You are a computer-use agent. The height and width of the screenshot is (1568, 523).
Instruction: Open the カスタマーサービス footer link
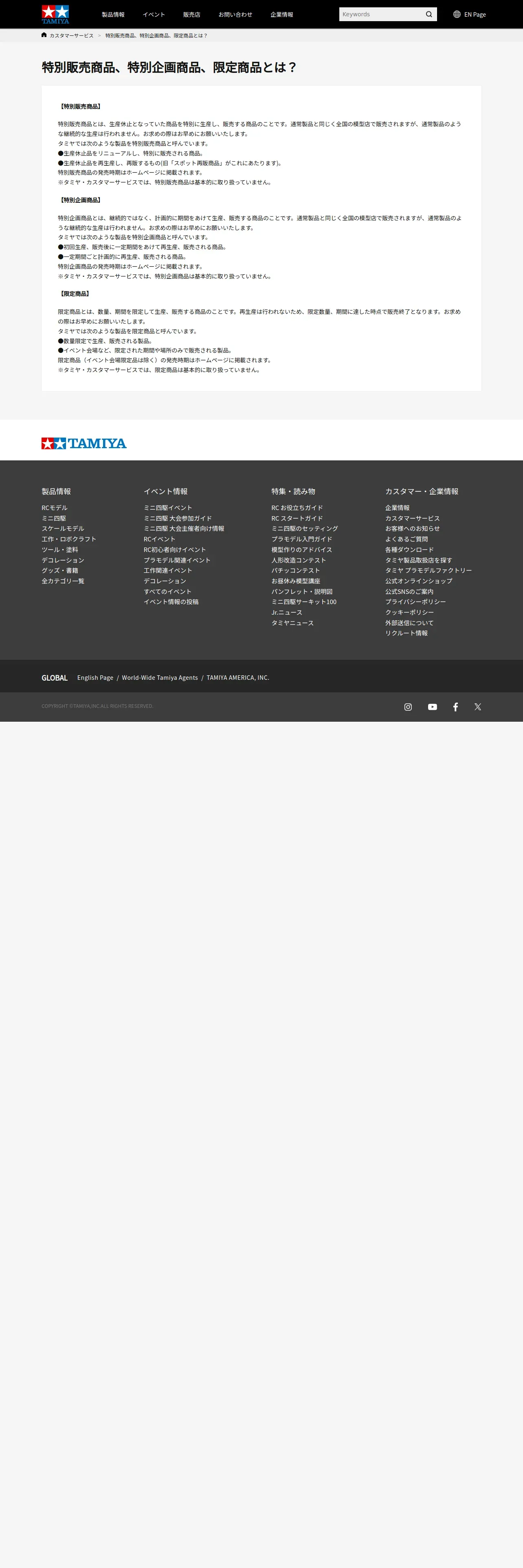[x=413, y=518]
